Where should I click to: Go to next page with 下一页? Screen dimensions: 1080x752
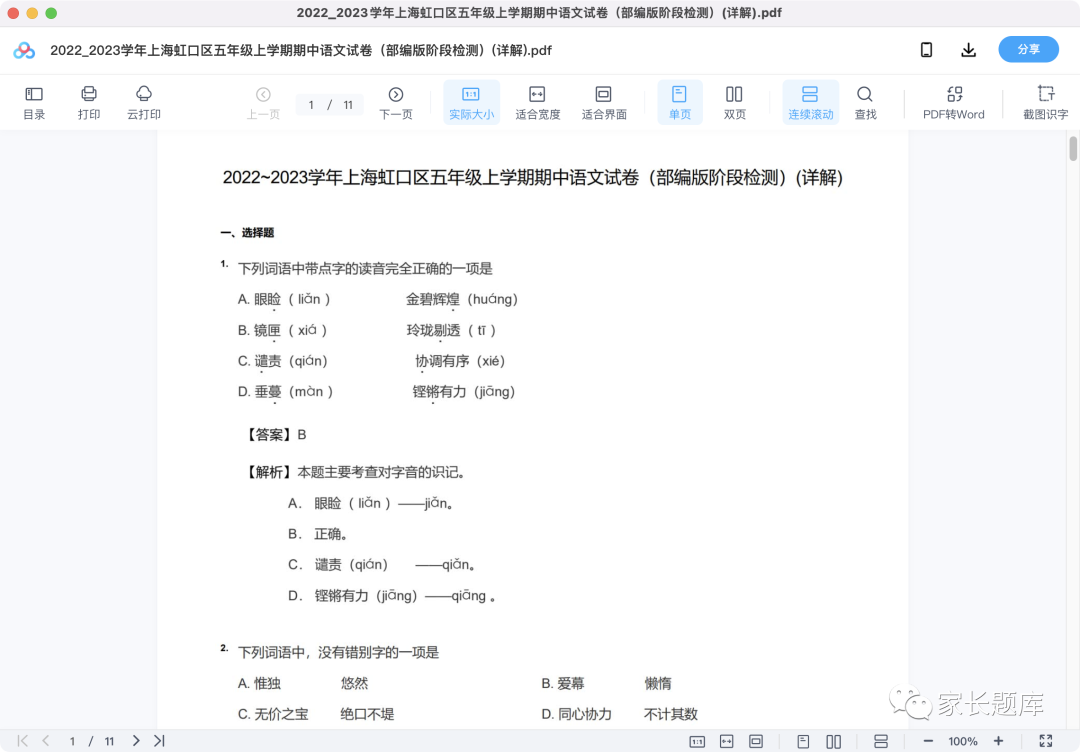click(x=395, y=103)
